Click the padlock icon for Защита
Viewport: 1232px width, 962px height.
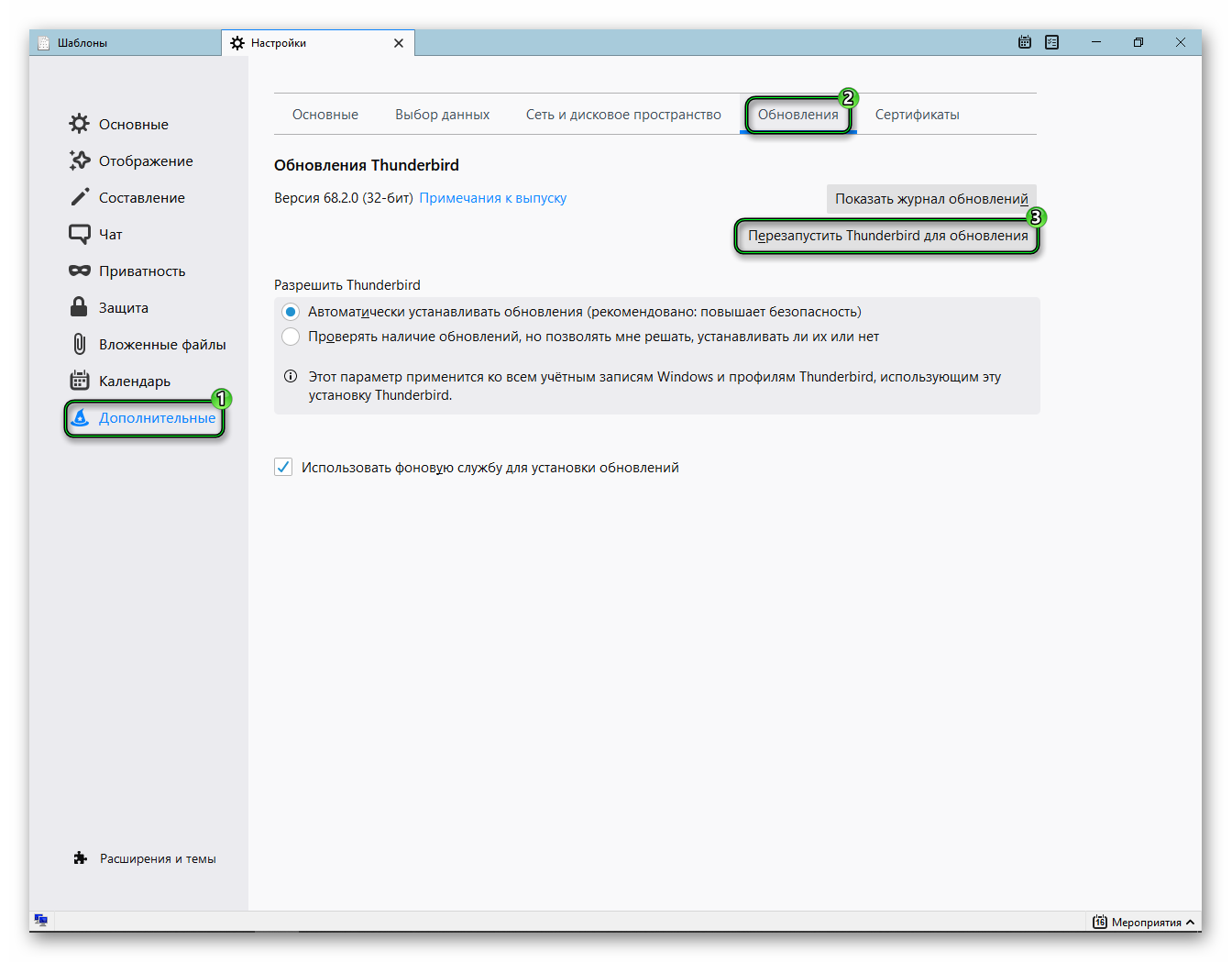tap(80, 306)
